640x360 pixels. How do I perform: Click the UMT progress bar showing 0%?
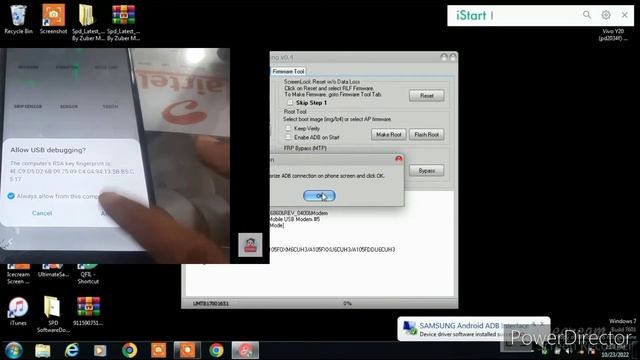347,304
